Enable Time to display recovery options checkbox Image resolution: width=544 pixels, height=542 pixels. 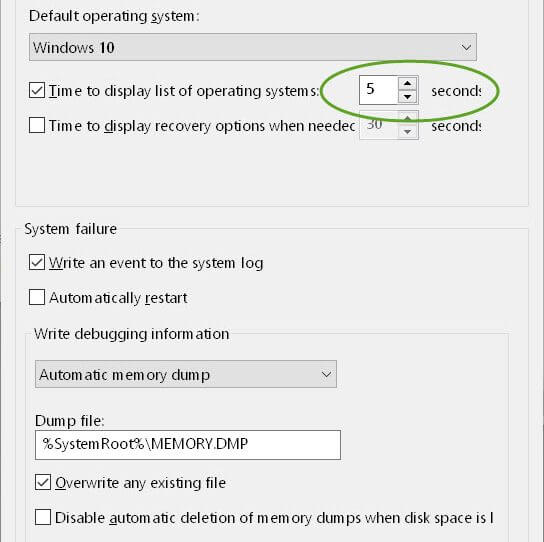click(37, 125)
